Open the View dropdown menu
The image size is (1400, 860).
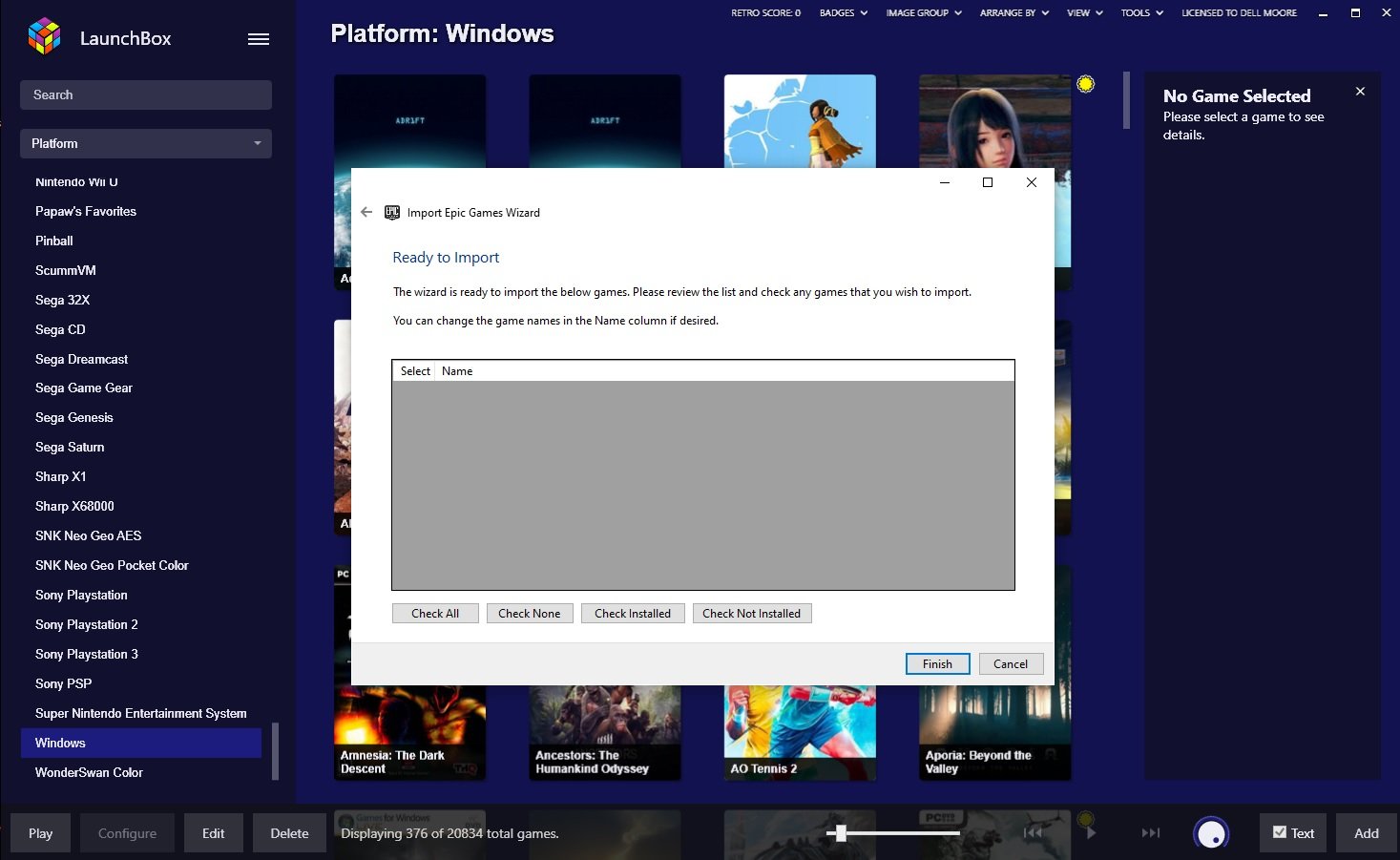[x=1085, y=13]
